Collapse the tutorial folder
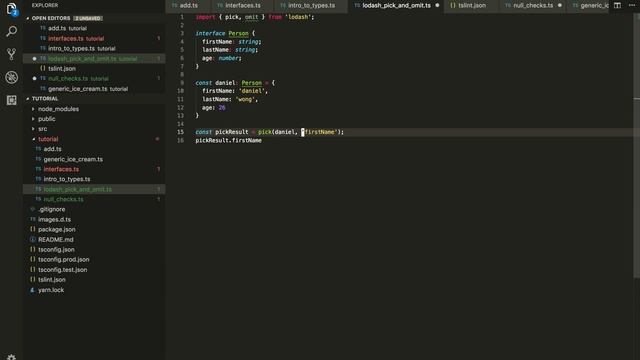 click(x=48, y=139)
